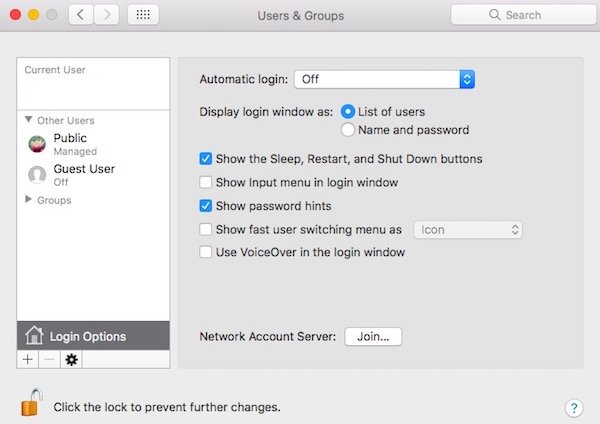
Task: Enable Show Input menu in login window
Action: (x=206, y=183)
